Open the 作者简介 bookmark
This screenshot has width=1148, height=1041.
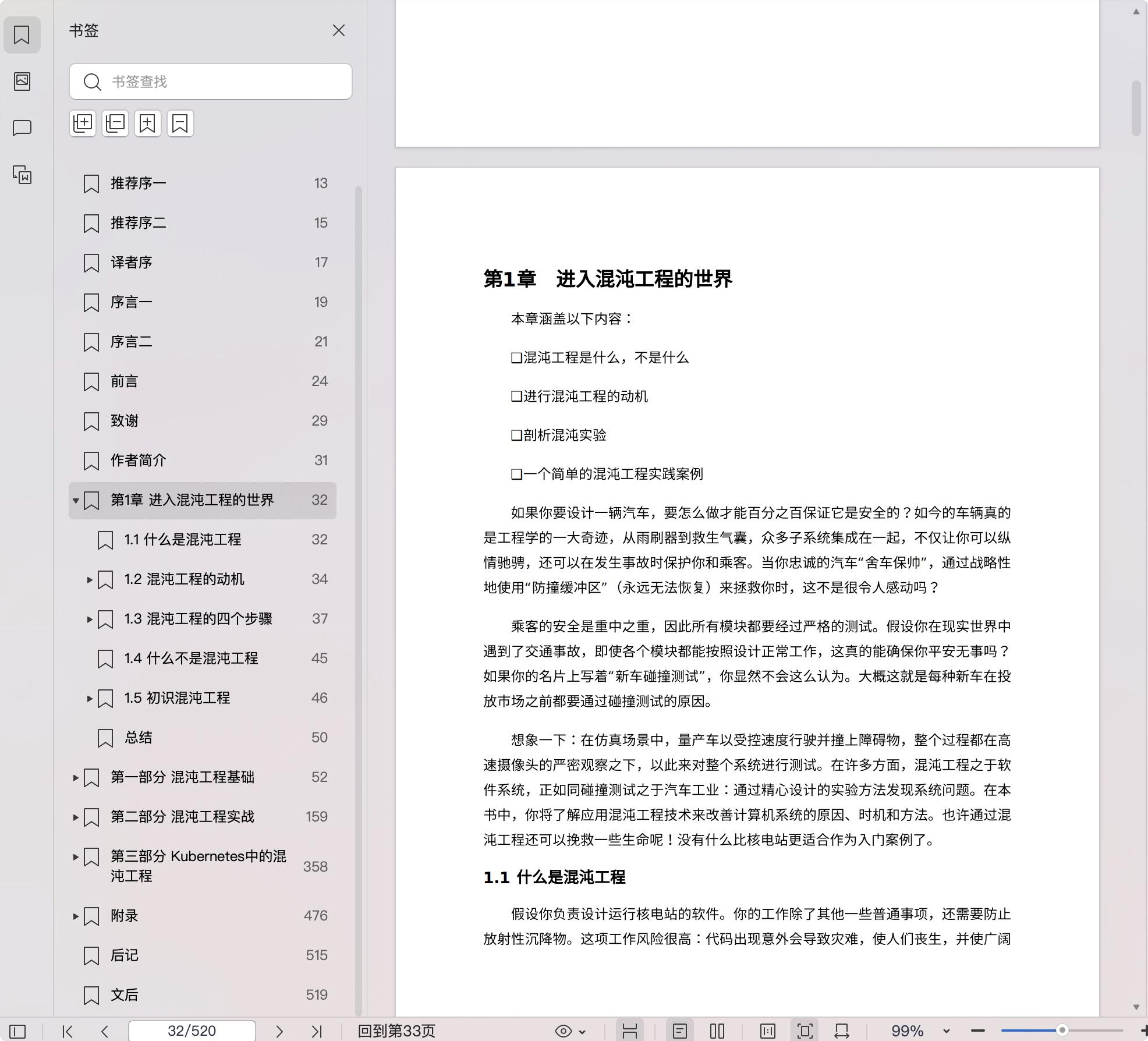[203, 461]
